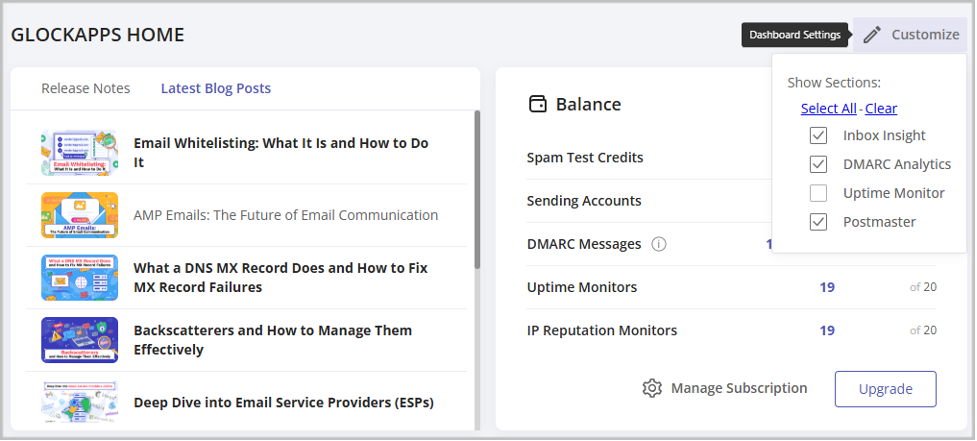Image resolution: width=977 pixels, height=441 pixels.
Task: Click the pencil icon beside Customize
Action: coord(872,35)
